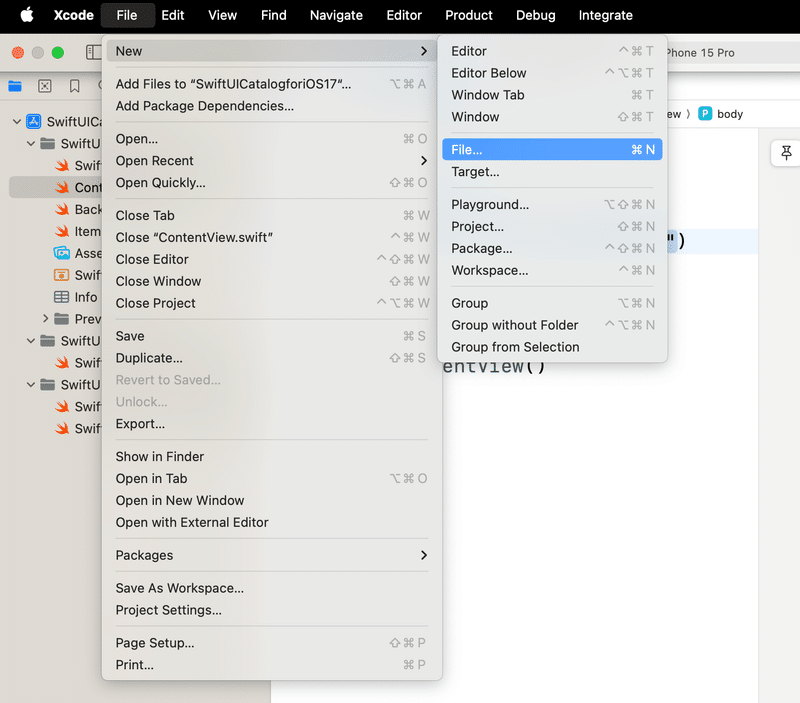
Task: Open the Product menu
Action: (469, 15)
